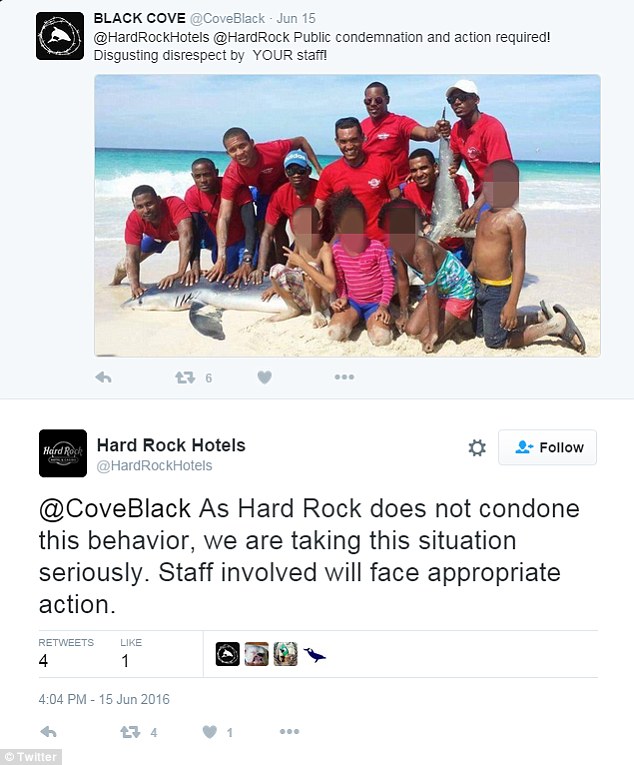Open the @CoveBlack mention in the reply

coord(115,508)
